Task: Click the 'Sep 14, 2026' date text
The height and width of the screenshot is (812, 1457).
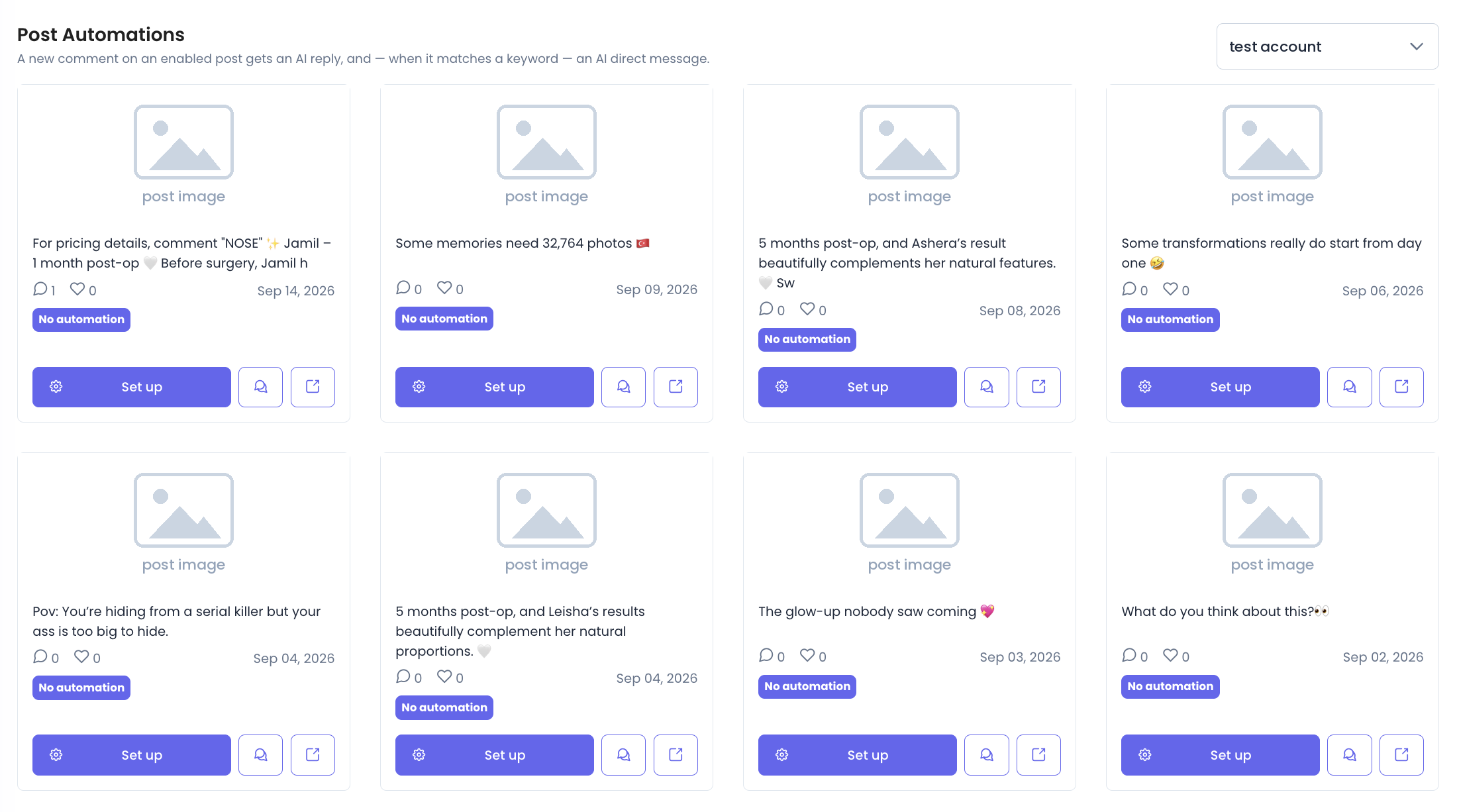Action: coord(295,291)
